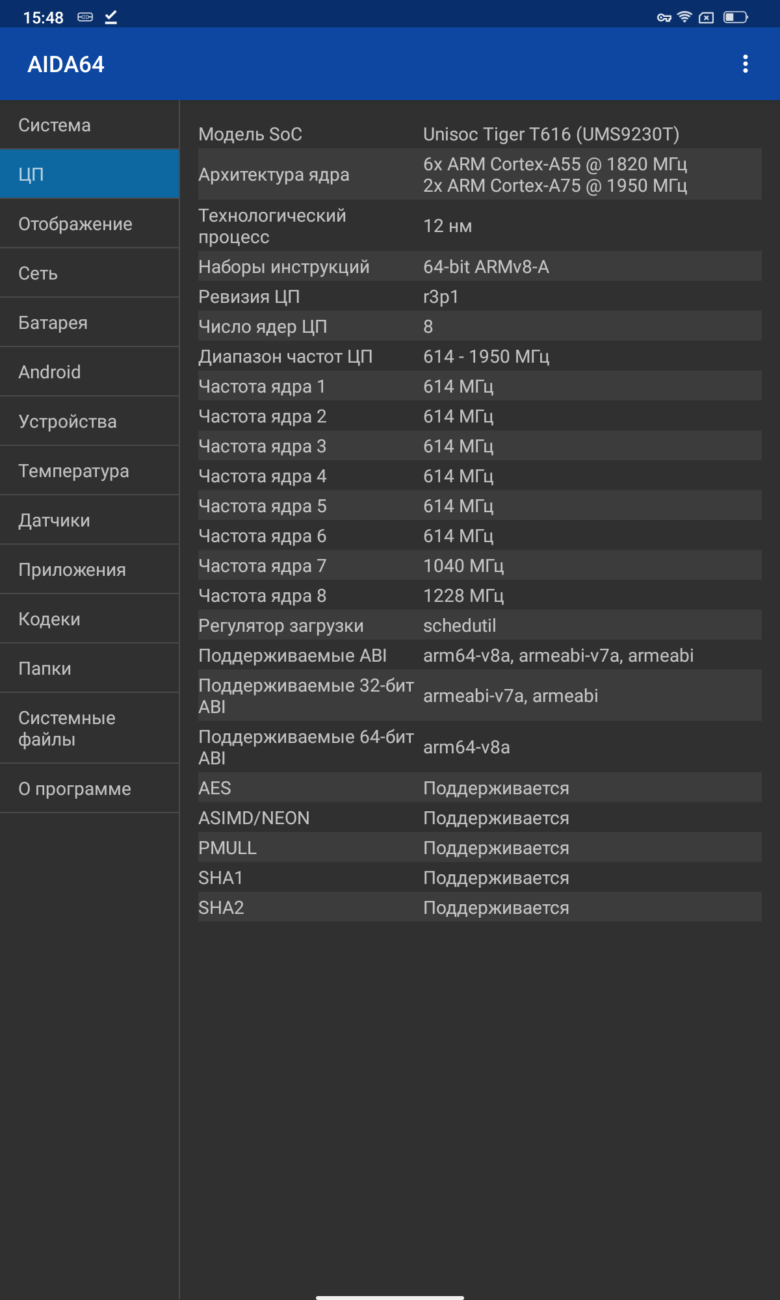Open the О программе page

90,789
